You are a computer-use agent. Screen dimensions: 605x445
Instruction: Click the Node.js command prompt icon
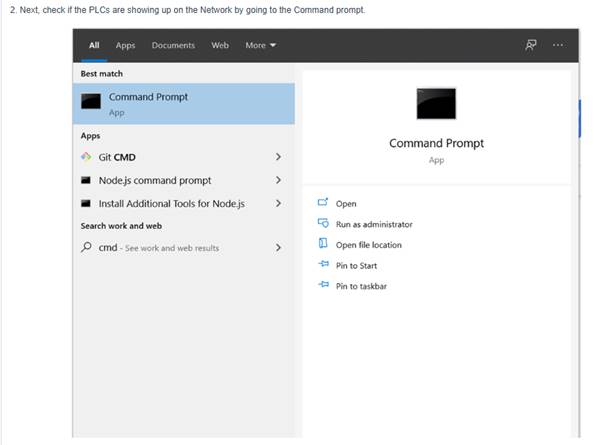(x=86, y=180)
